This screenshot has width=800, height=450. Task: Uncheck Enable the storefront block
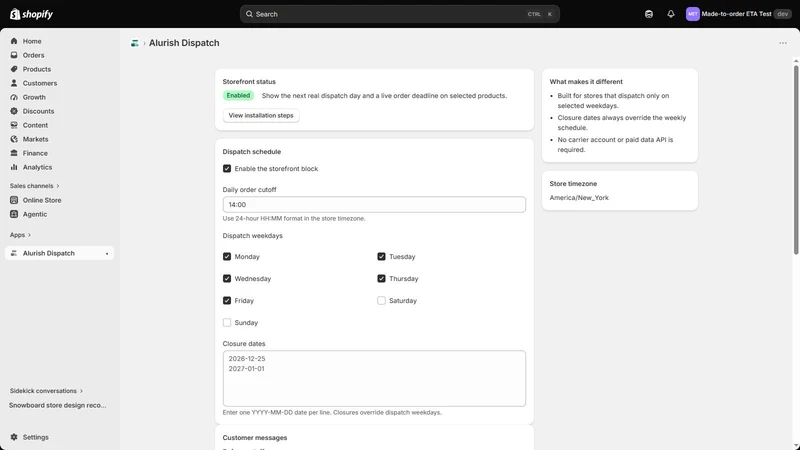(x=227, y=168)
